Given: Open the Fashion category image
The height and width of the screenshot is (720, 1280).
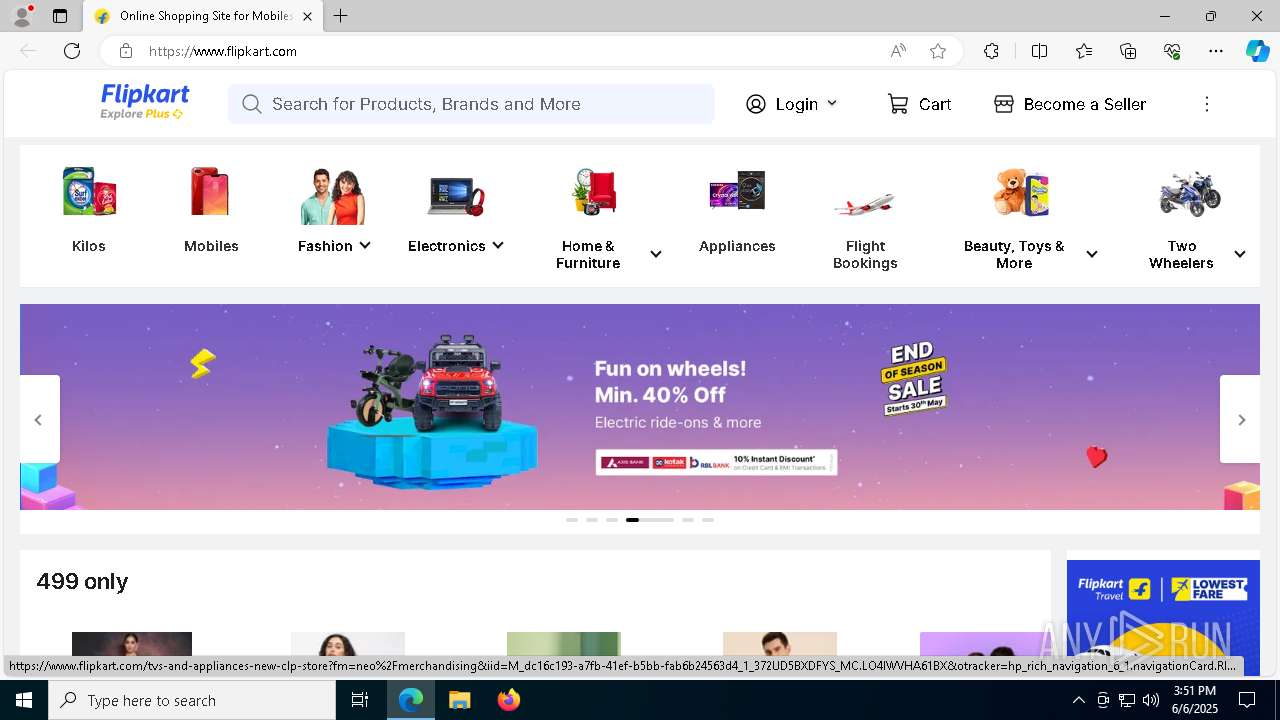Looking at the screenshot, I should click(x=333, y=196).
